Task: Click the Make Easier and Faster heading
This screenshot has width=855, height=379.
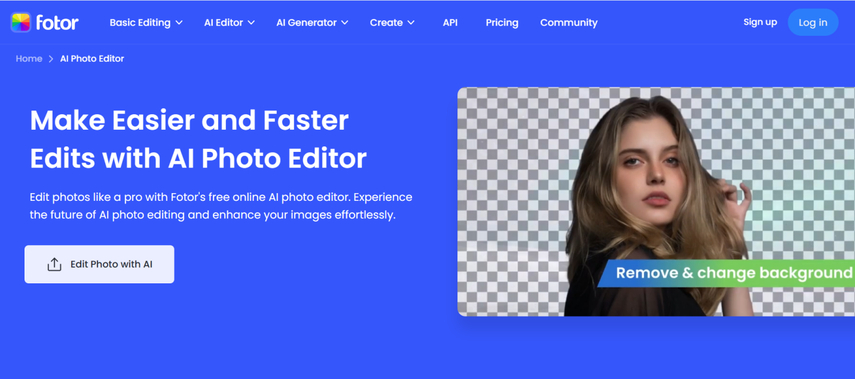Action: click(198, 139)
